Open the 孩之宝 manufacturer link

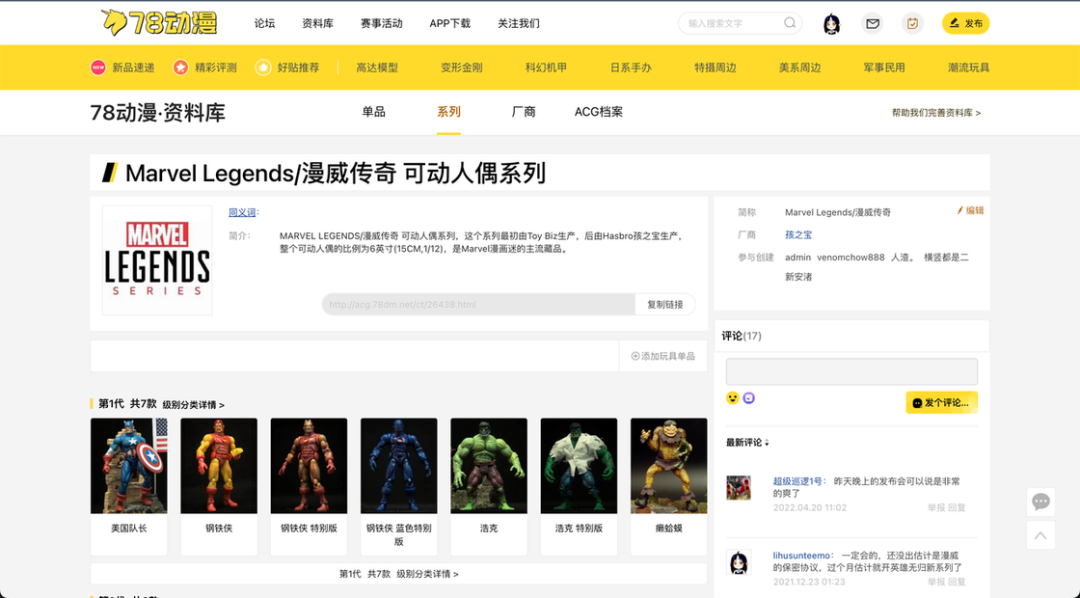(x=798, y=235)
